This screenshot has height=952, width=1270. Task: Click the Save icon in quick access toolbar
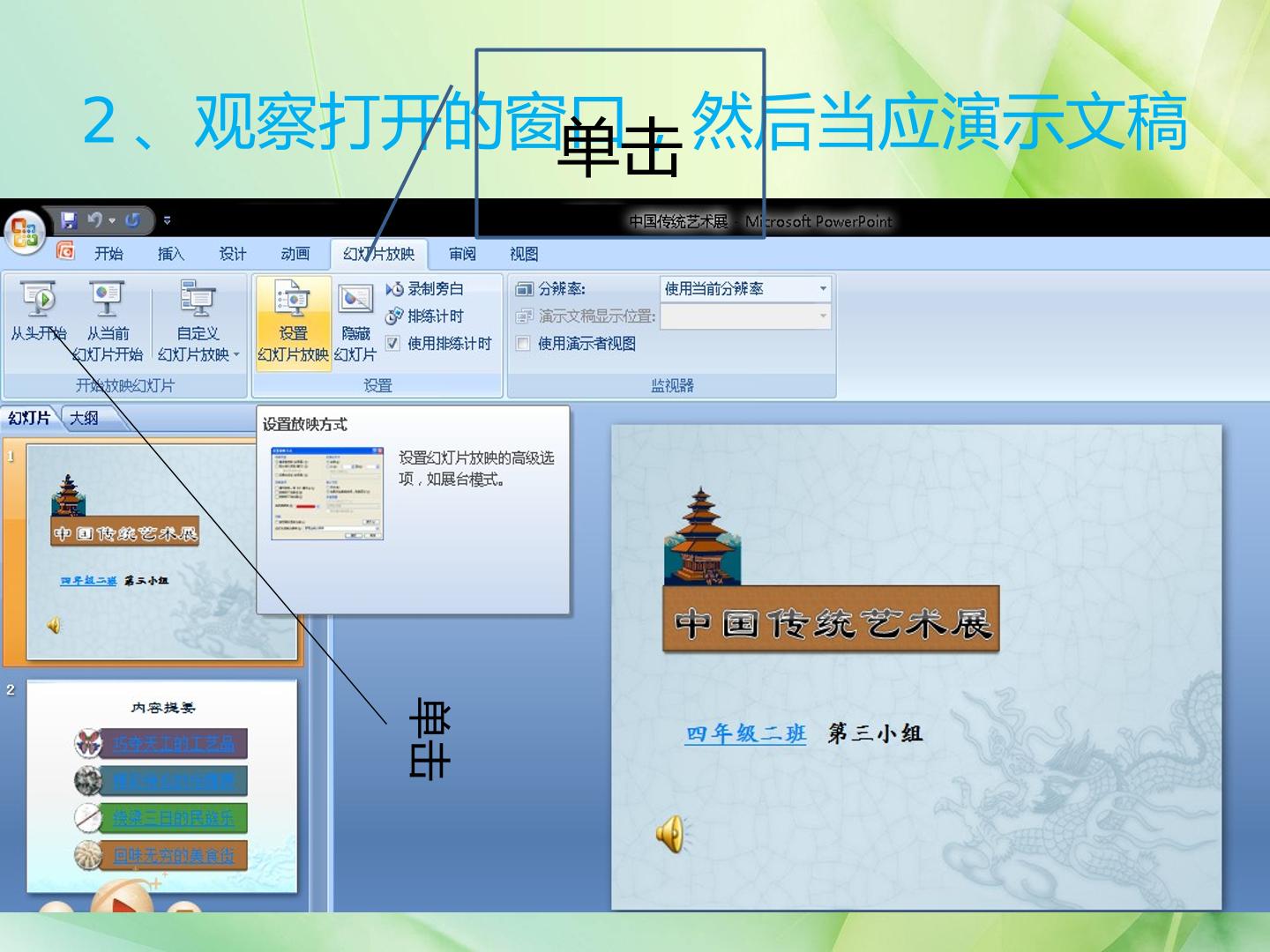pos(69,220)
